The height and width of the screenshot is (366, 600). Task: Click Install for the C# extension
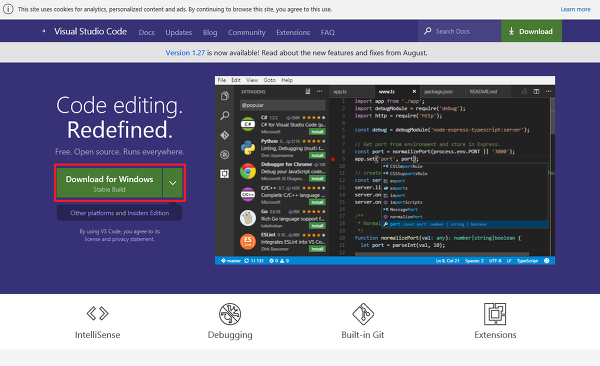point(317,132)
